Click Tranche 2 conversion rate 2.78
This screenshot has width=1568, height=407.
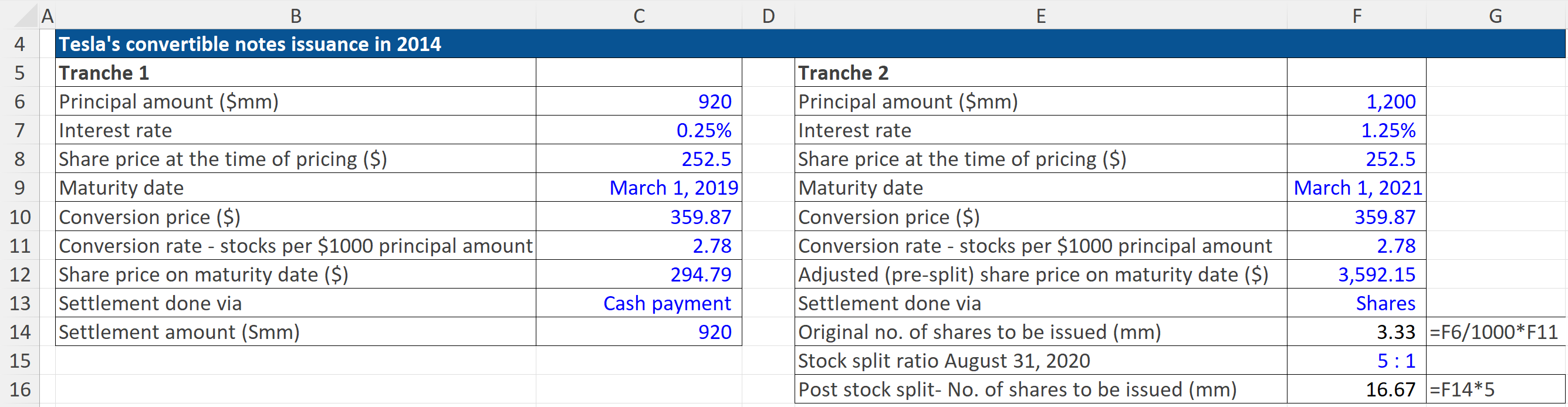[1357, 245]
